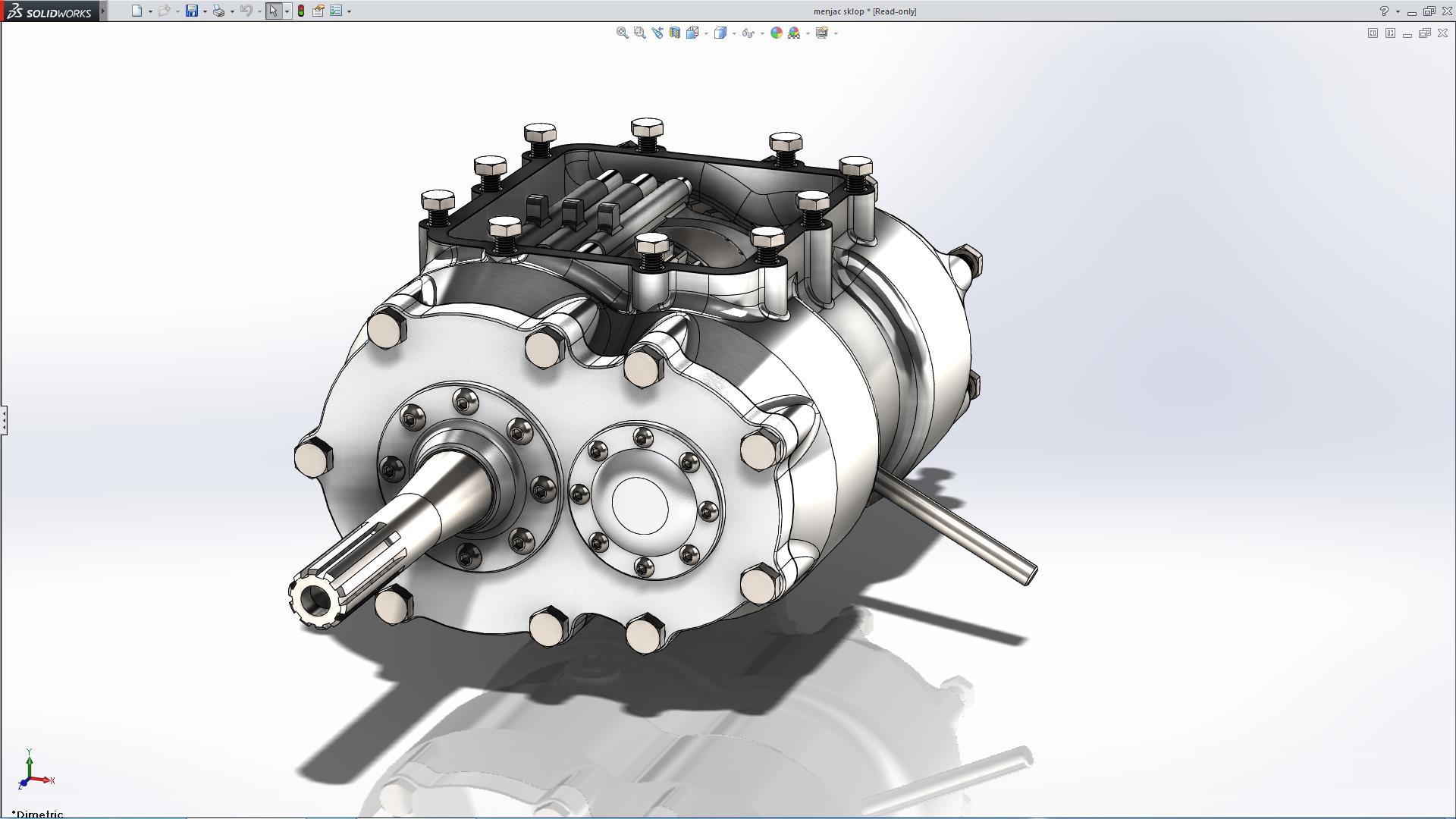Click the View Orientation cube icon
The image size is (1456, 819).
tap(692, 33)
